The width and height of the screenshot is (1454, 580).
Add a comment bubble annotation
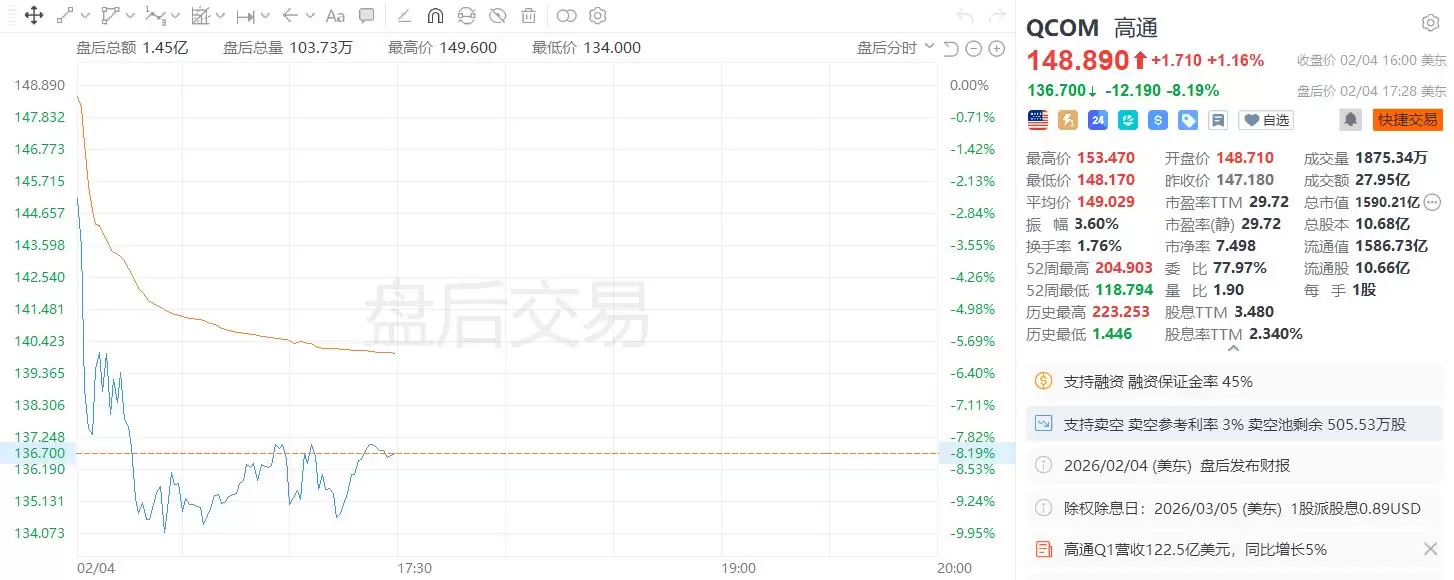pyautogui.click(x=367, y=16)
